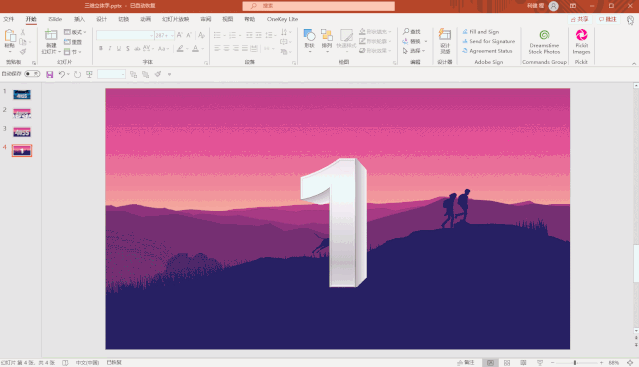The width and height of the screenshot is (639, 367).
Task: Expand Customize Quick Access Toolbar arrow
Action: (170, 74)
